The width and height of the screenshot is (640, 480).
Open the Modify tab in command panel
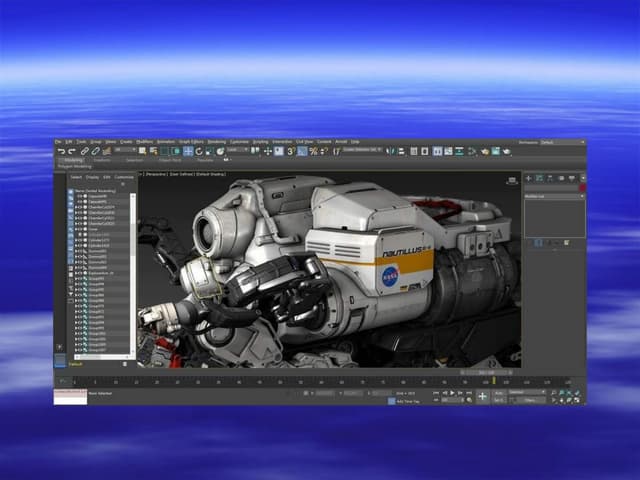coord(538,178)
